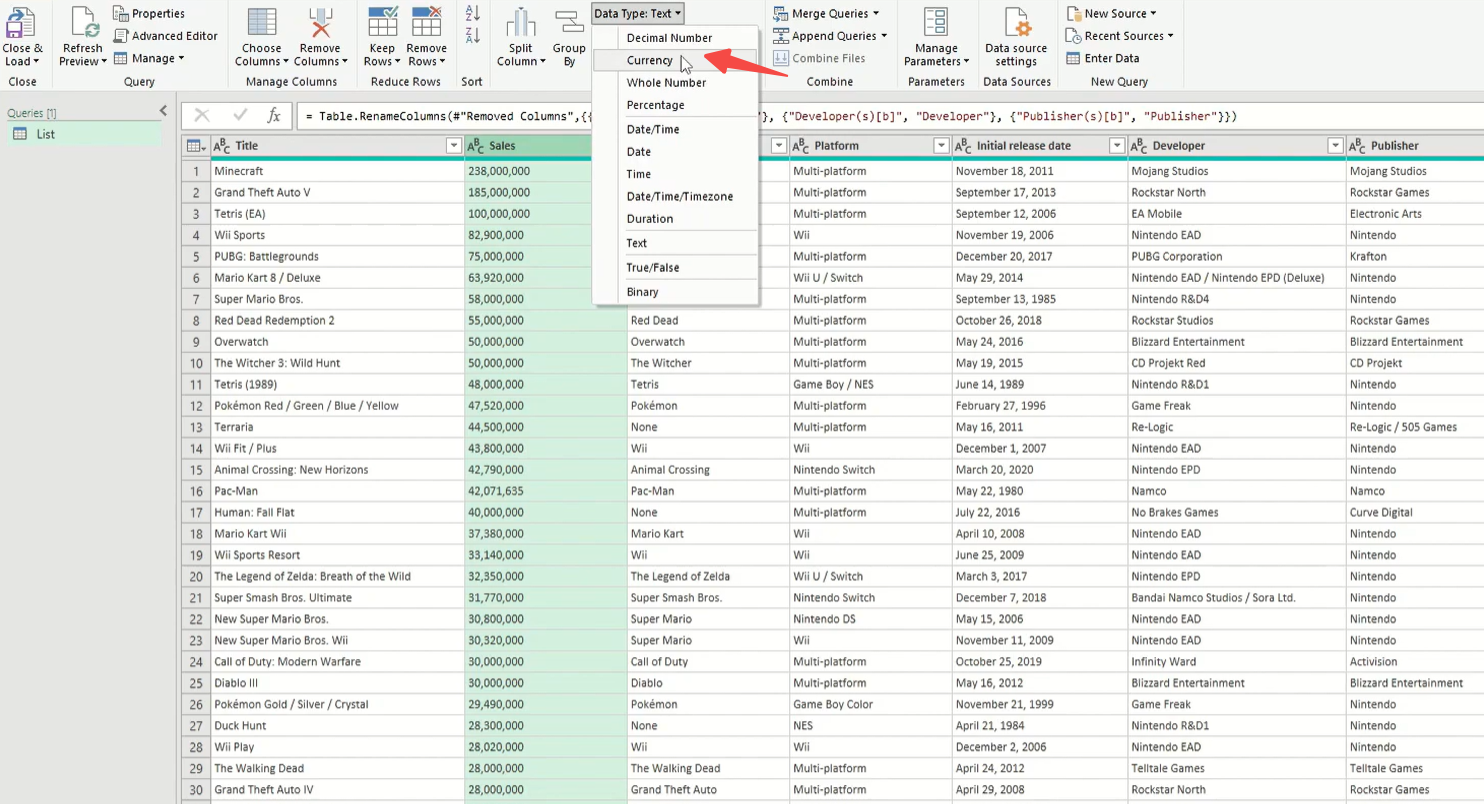Click the ABC type icon of Publisher column
The height and width of the screenshot is (804, 1484).
1357,146
